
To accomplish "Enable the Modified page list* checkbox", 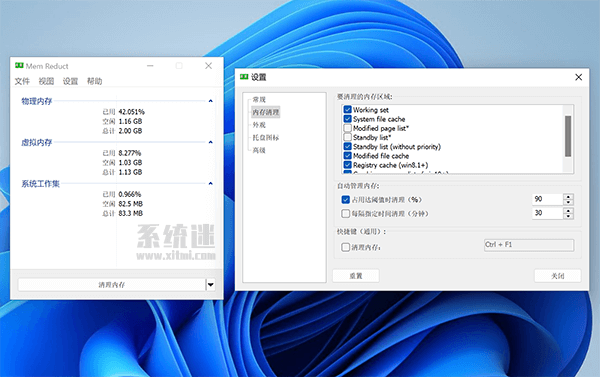I will coord(347,128).
